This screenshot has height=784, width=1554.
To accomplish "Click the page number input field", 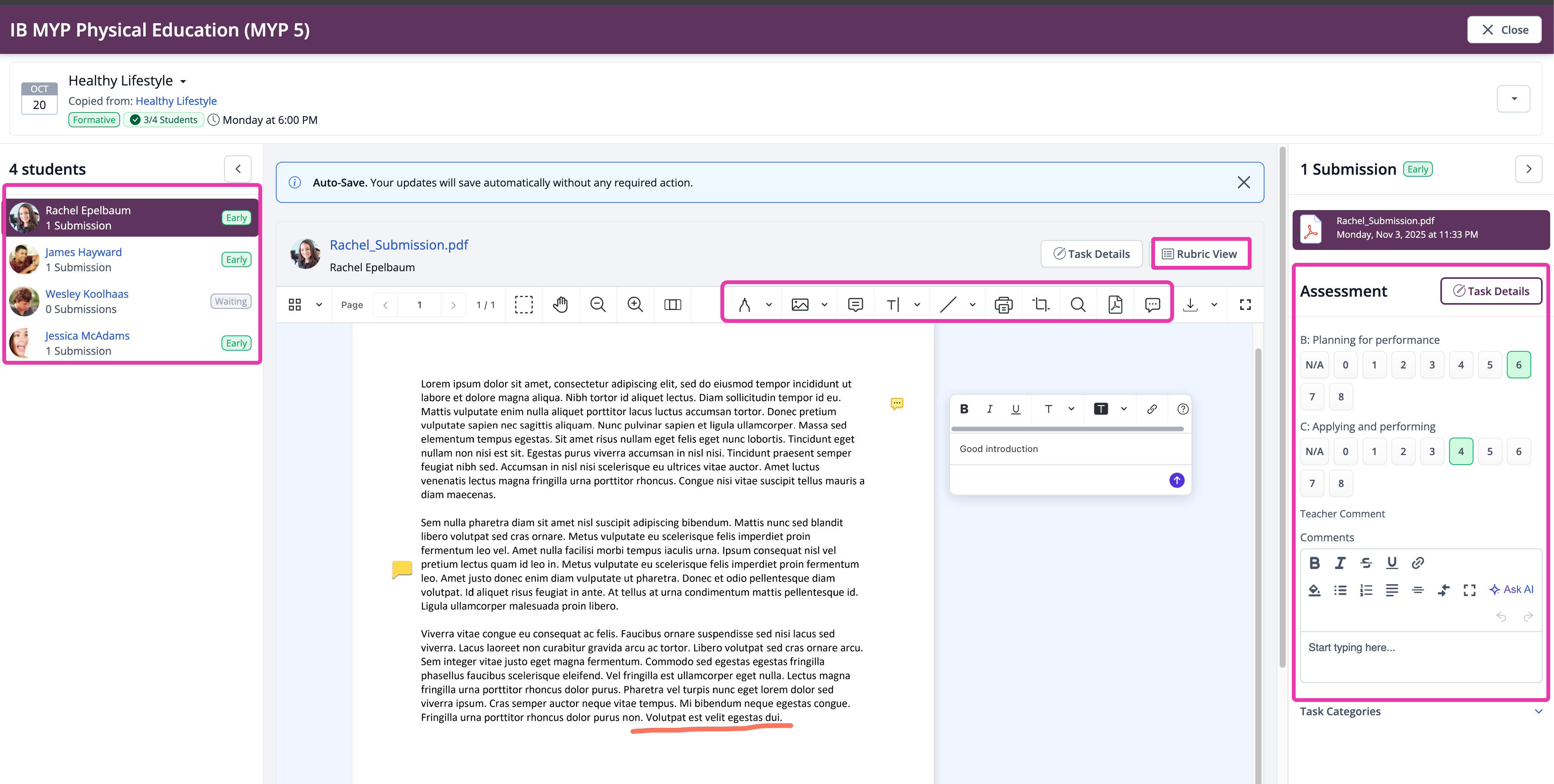I will point(419,305).
